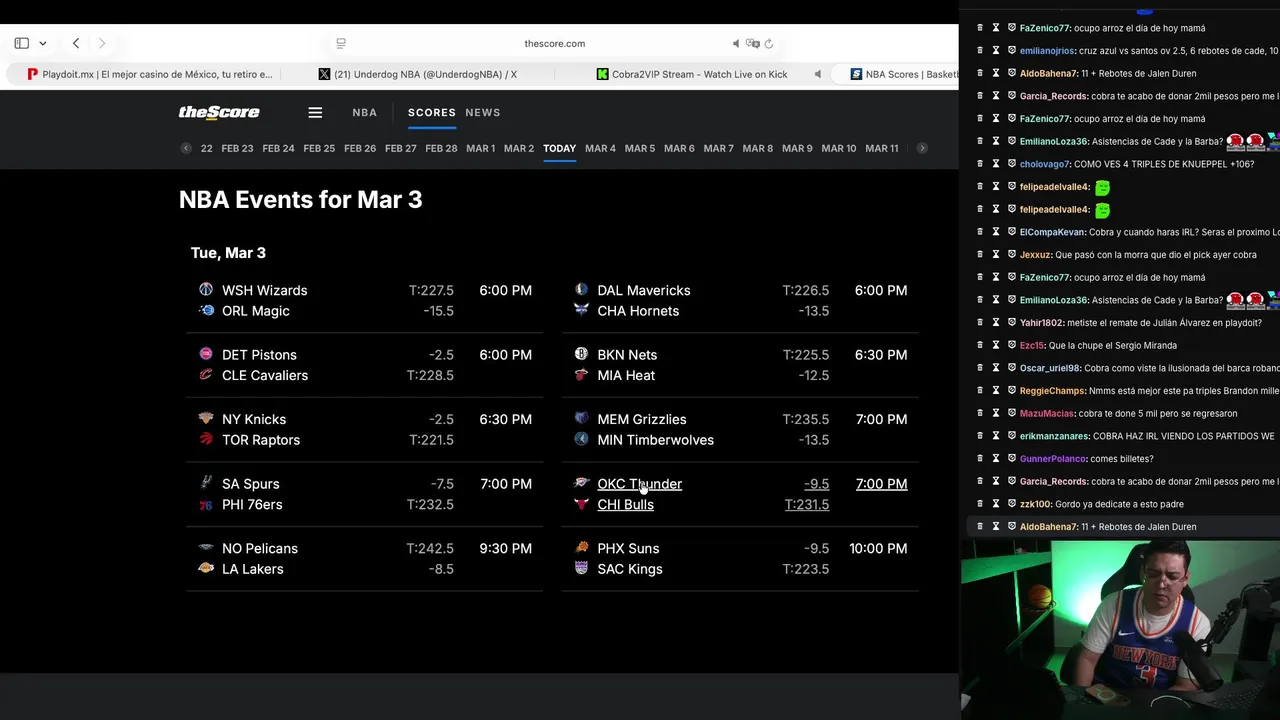The width and height of the screenshot is (1280, 720).
Task: Select the SCORES tab
Action: point(432,113)
